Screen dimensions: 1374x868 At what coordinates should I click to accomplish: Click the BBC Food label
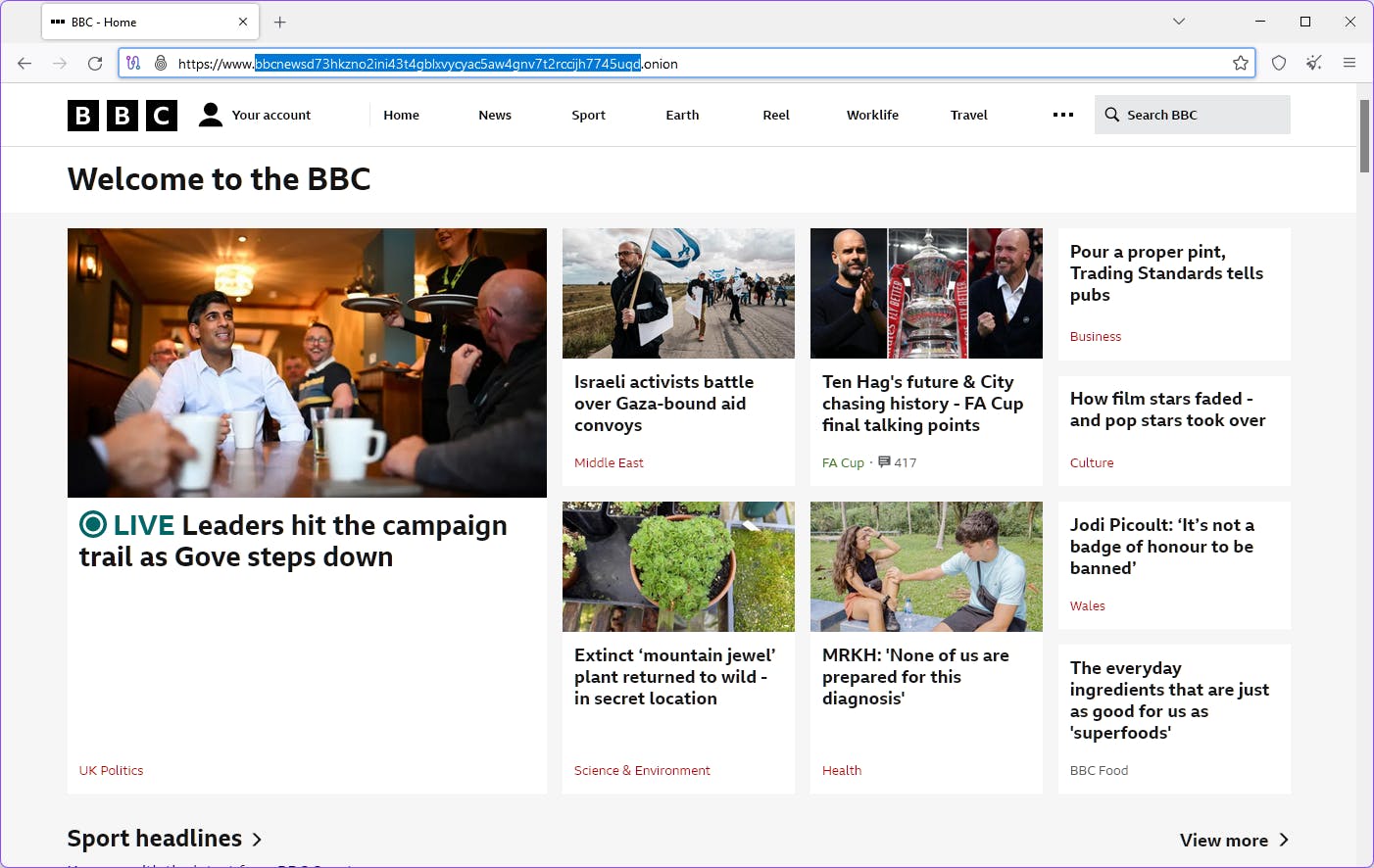(x=1099, y=770)
